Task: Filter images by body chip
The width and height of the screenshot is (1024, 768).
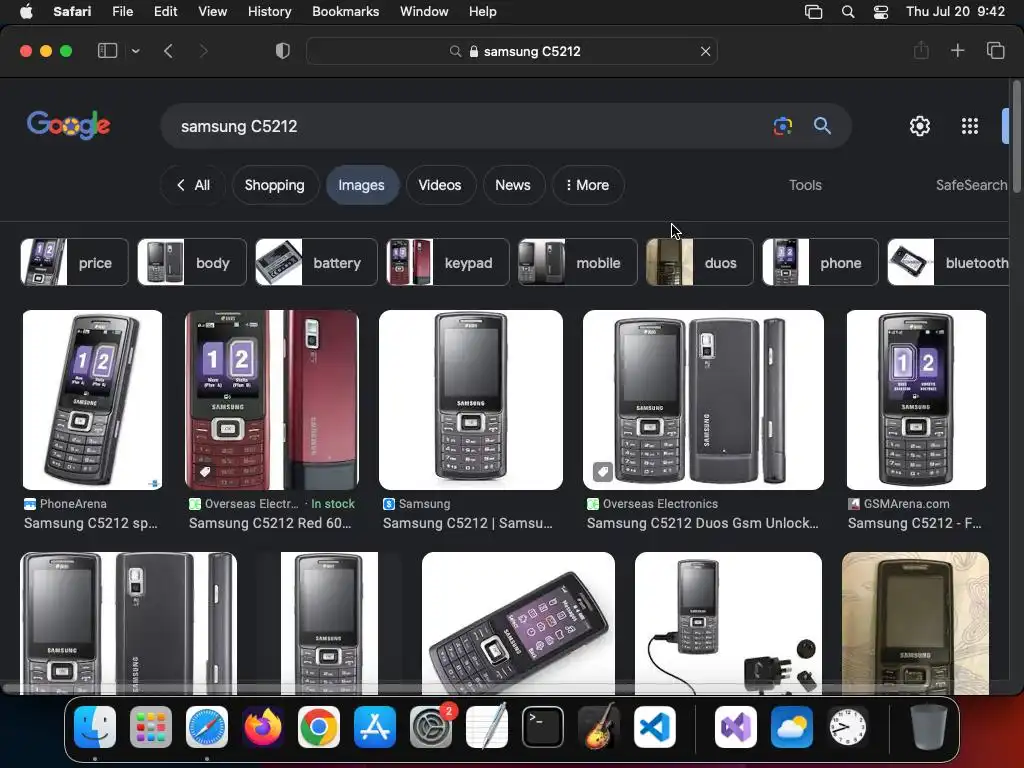Action: tap(192, 263)
